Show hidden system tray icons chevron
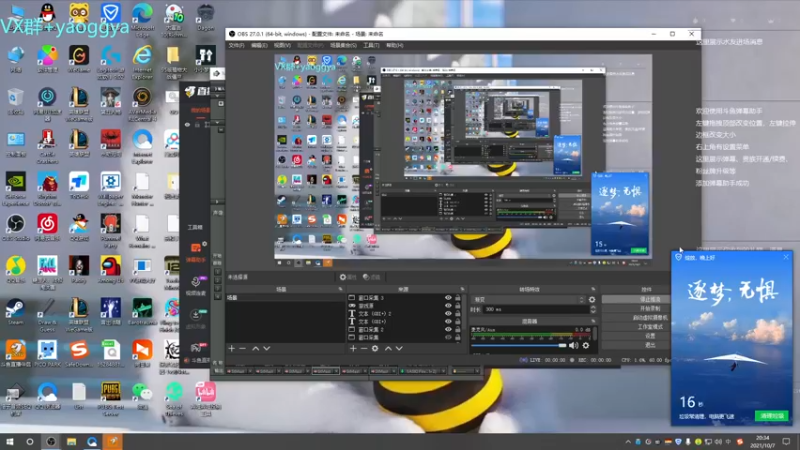800x450 pixels. click(x=628, y=442)
